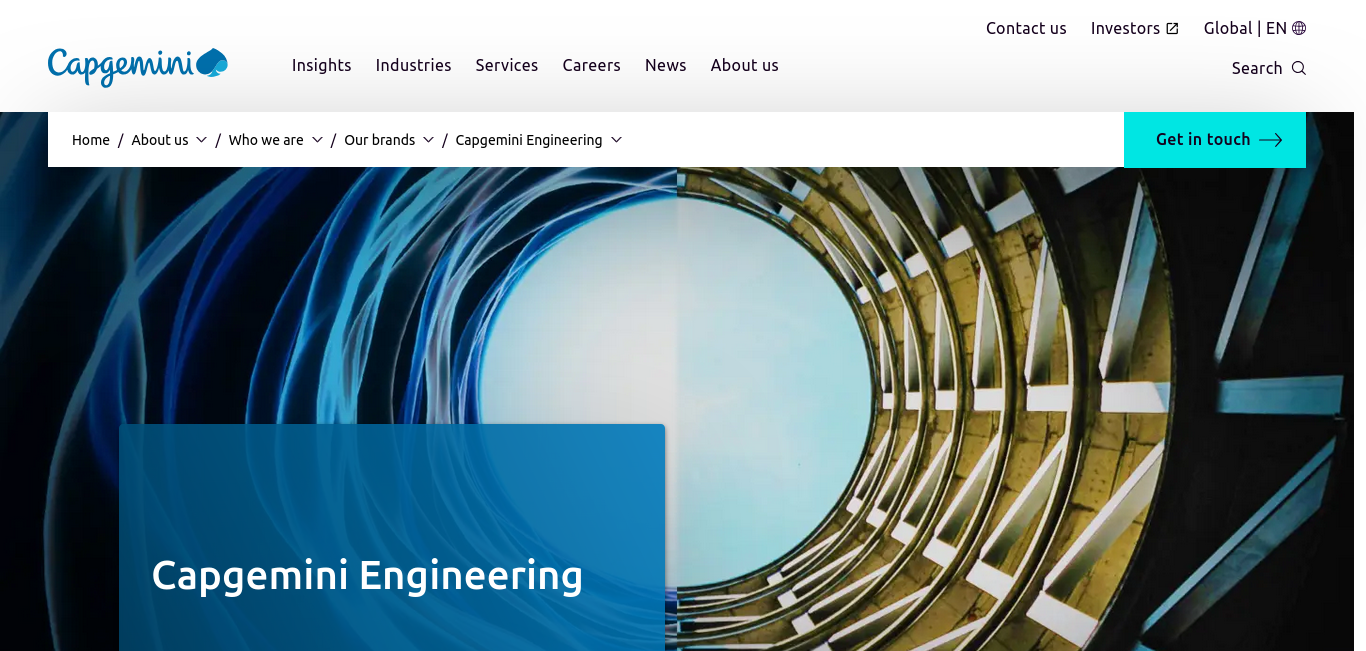This screenshot has height=651, width=1366.
Task: Click the Capgemini Engineering hero heading
Action: tap(367, 575)
